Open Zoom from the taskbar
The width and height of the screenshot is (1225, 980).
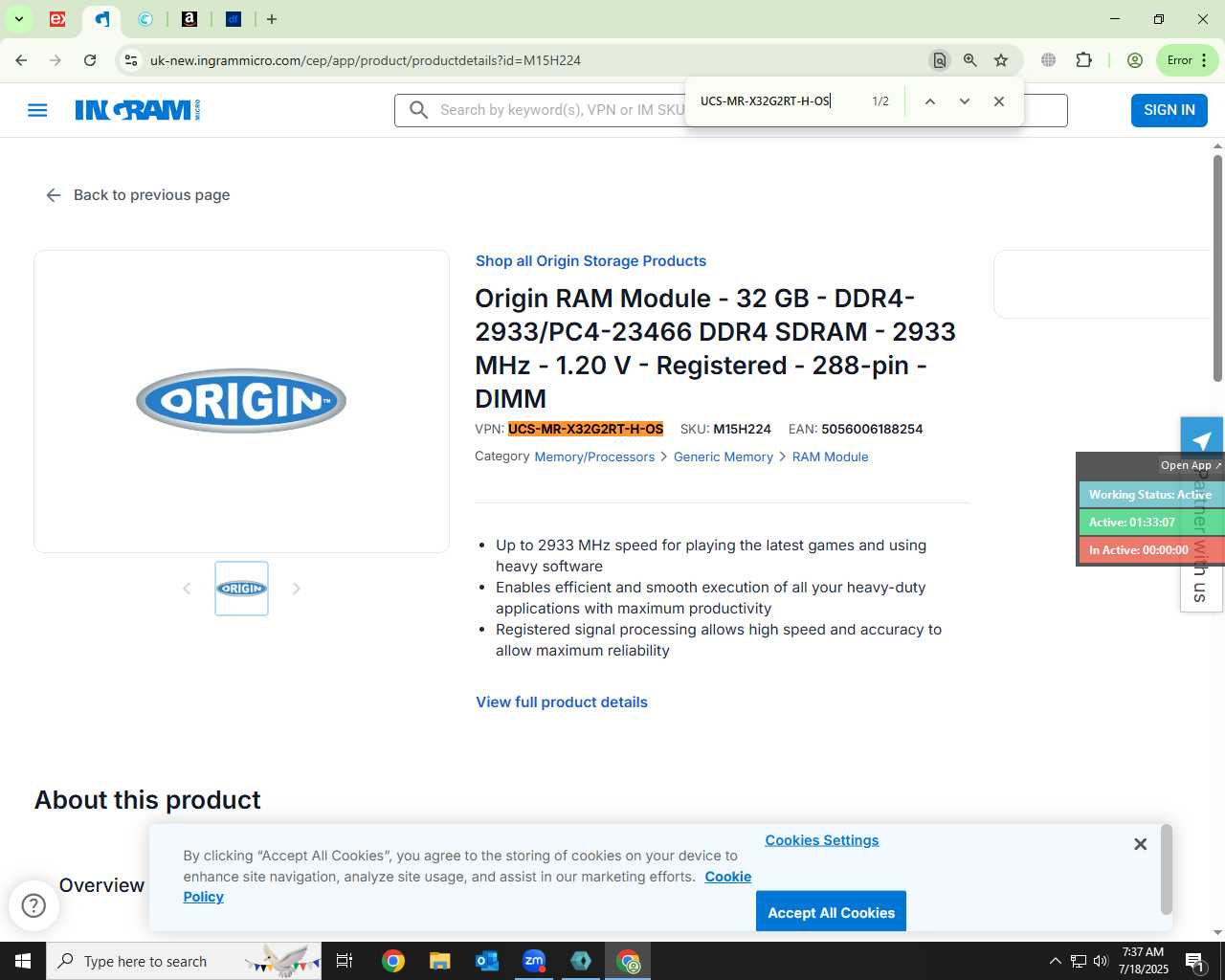coord(534,961)
